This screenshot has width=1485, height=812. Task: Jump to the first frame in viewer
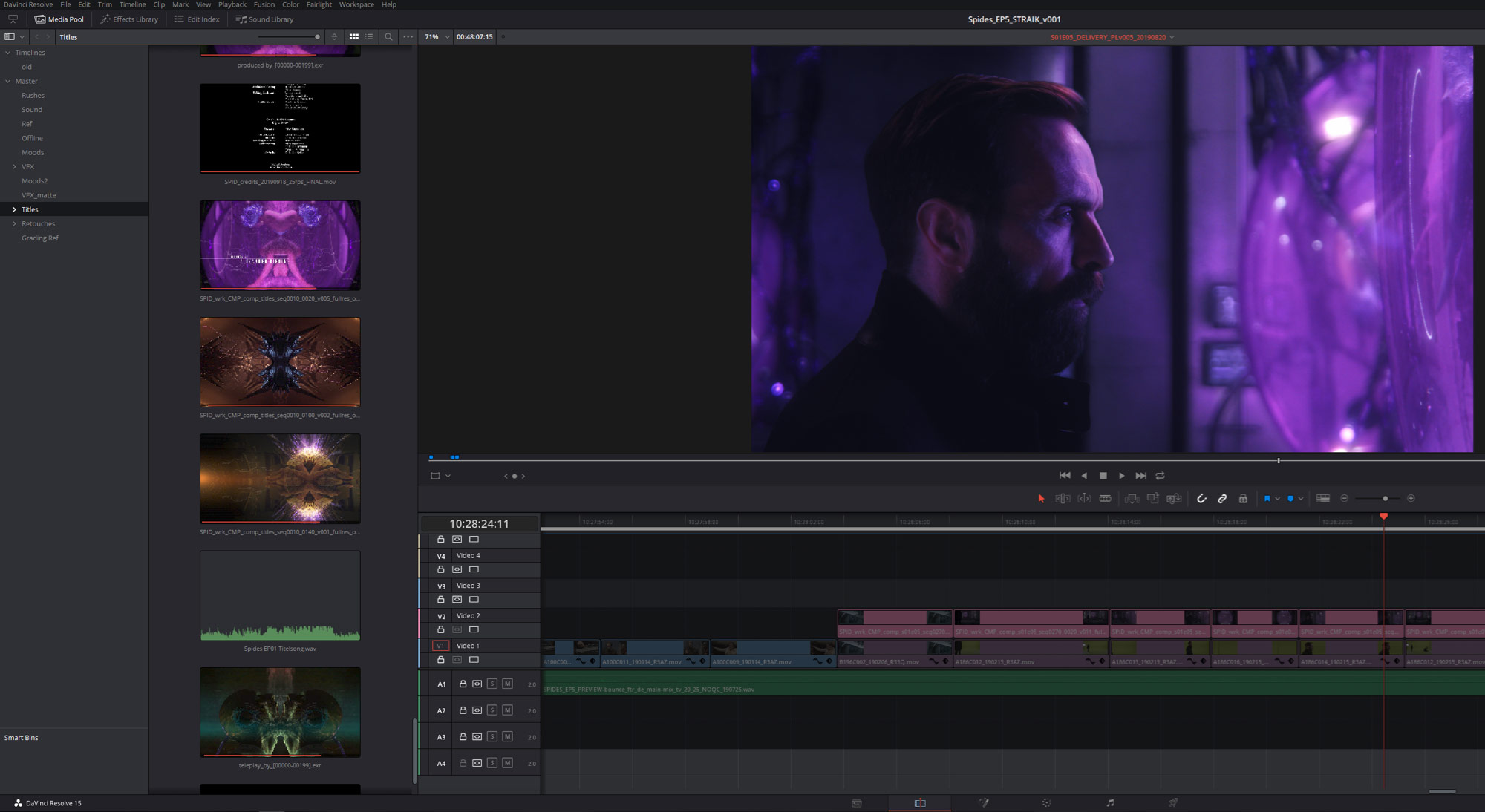pos(1064,476)
